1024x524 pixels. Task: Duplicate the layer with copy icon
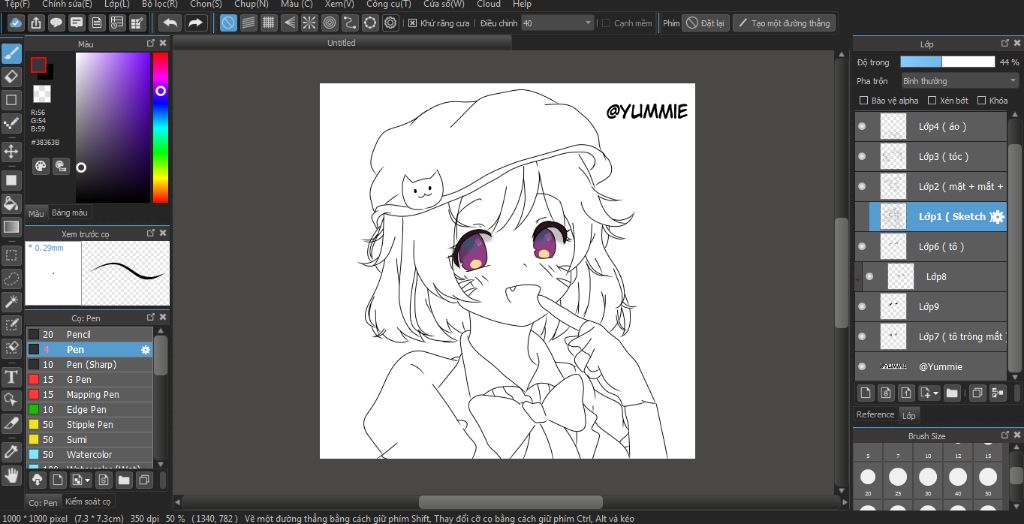click(x=977, y=393)
